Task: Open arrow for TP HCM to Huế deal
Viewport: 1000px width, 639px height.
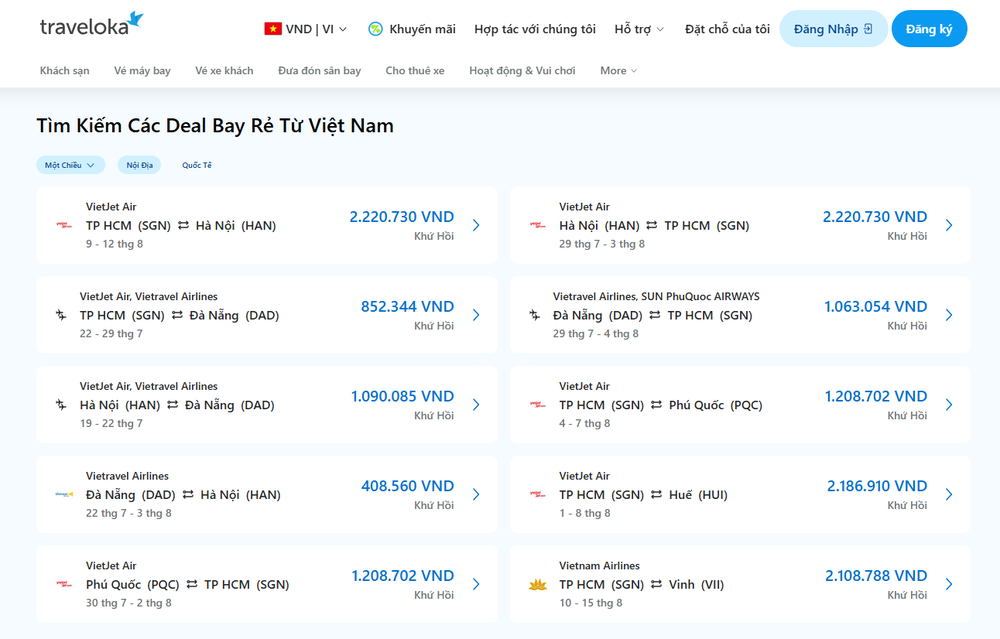Action: 949,494
